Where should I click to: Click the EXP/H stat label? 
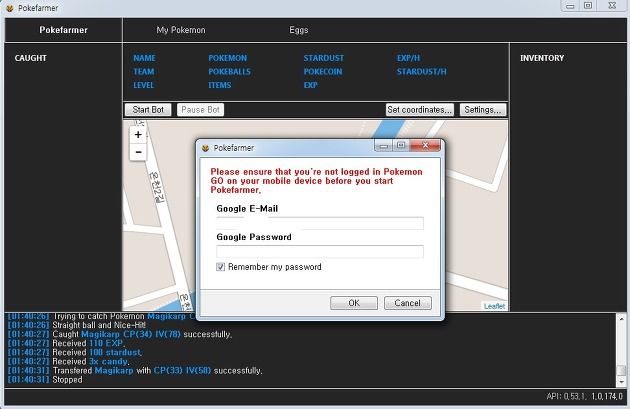(x=408, y=58)
